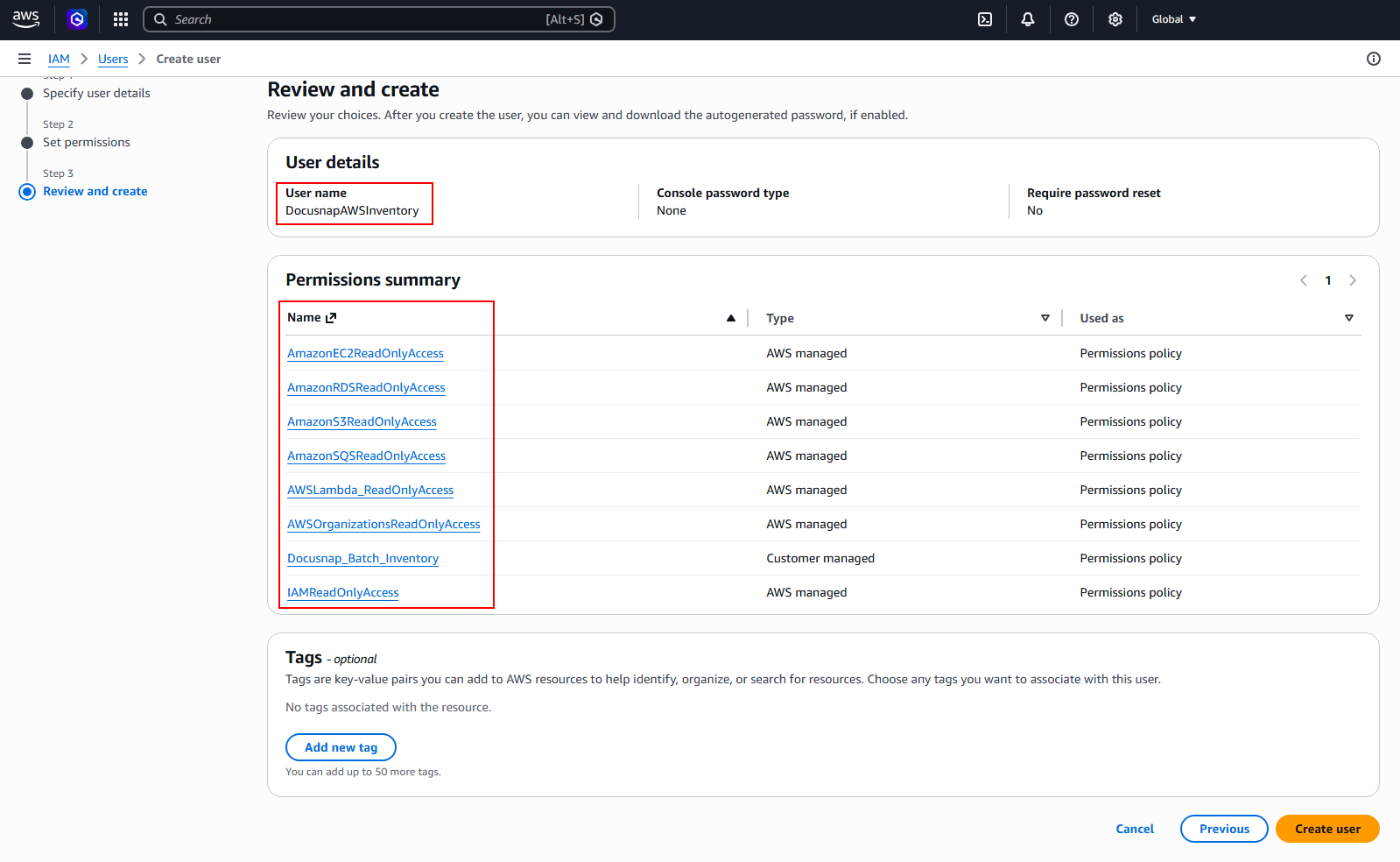Launch the CloudShell terminal icon
Screen dimensions: 1400x862
click(985, 19)
